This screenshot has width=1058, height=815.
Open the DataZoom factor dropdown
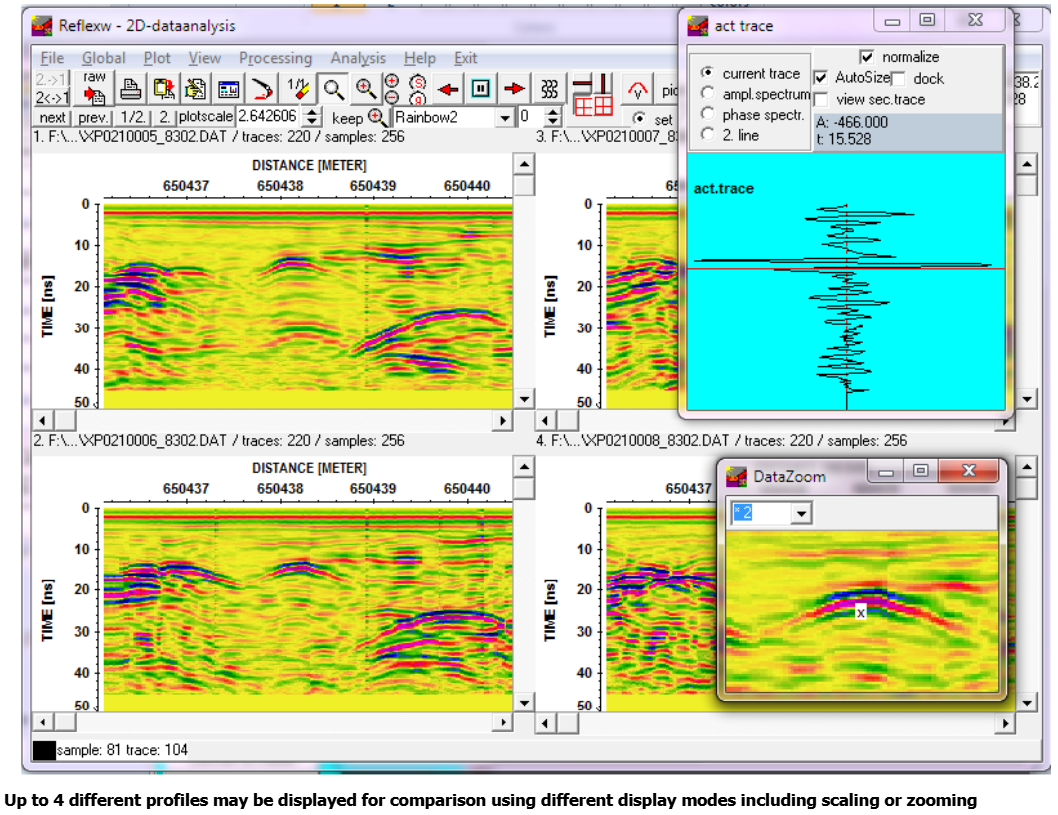tap(800, 513)
